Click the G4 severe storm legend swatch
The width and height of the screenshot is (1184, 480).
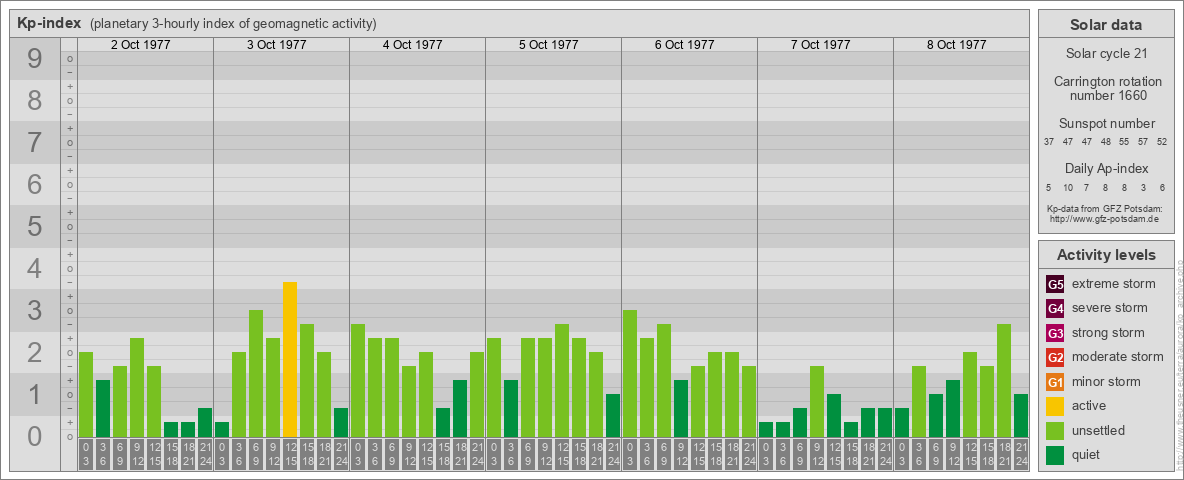coord(1056,309)
